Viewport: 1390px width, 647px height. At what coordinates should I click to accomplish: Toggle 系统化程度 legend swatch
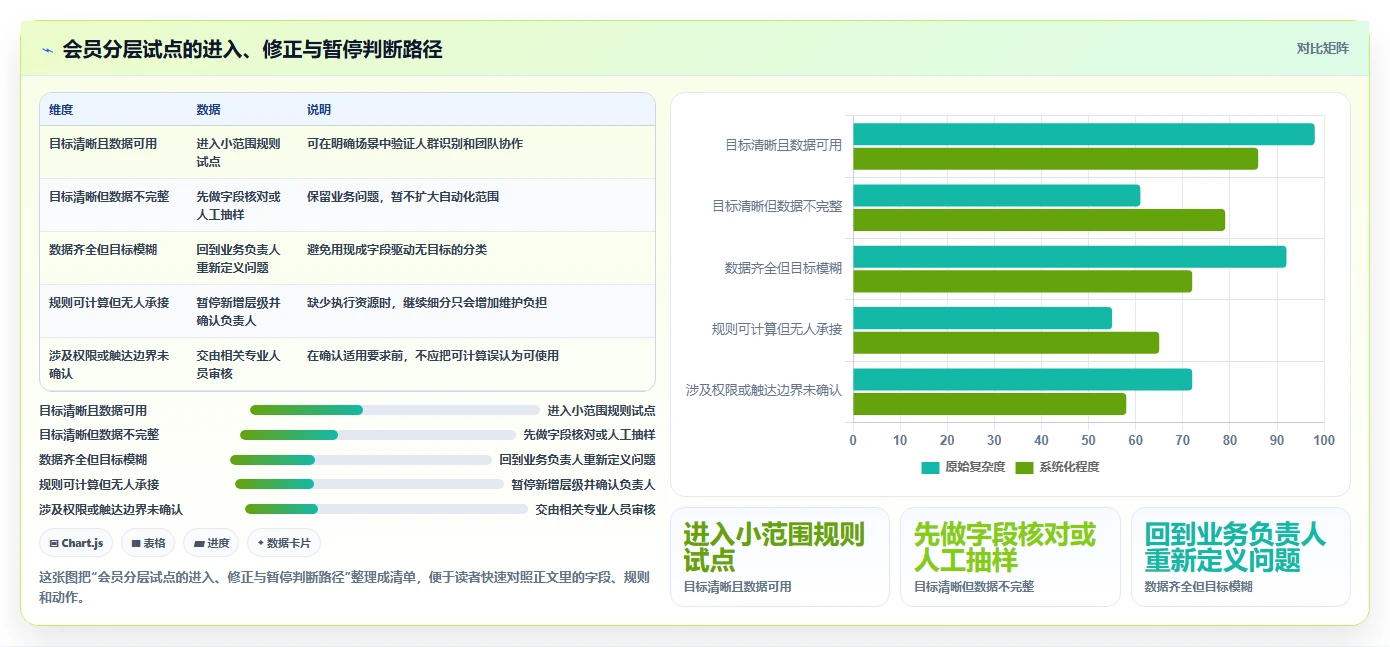1024,467
